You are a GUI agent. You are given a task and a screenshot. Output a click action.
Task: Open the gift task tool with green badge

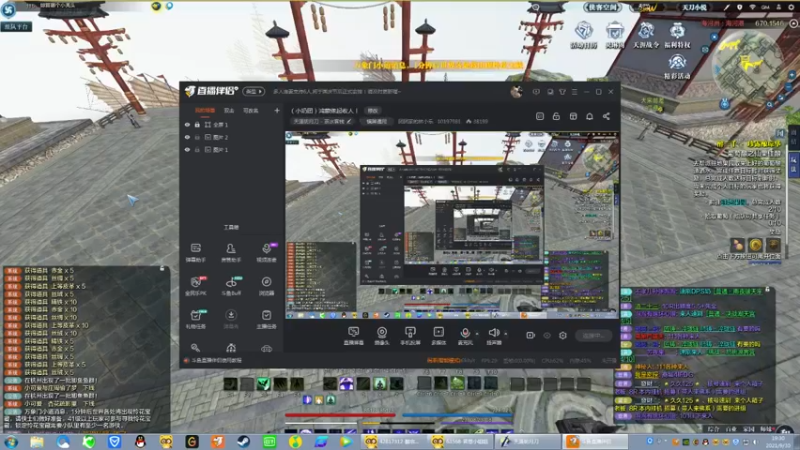point(196,319)
